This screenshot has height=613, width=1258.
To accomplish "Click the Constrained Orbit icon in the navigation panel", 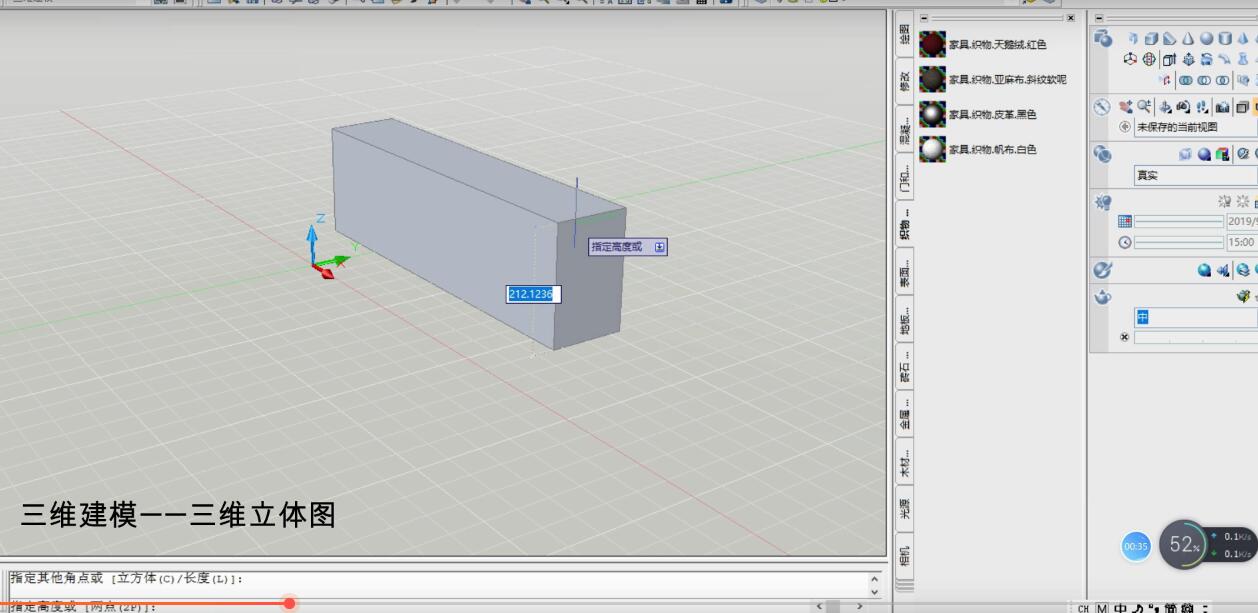I will [x=1165, y=107].
